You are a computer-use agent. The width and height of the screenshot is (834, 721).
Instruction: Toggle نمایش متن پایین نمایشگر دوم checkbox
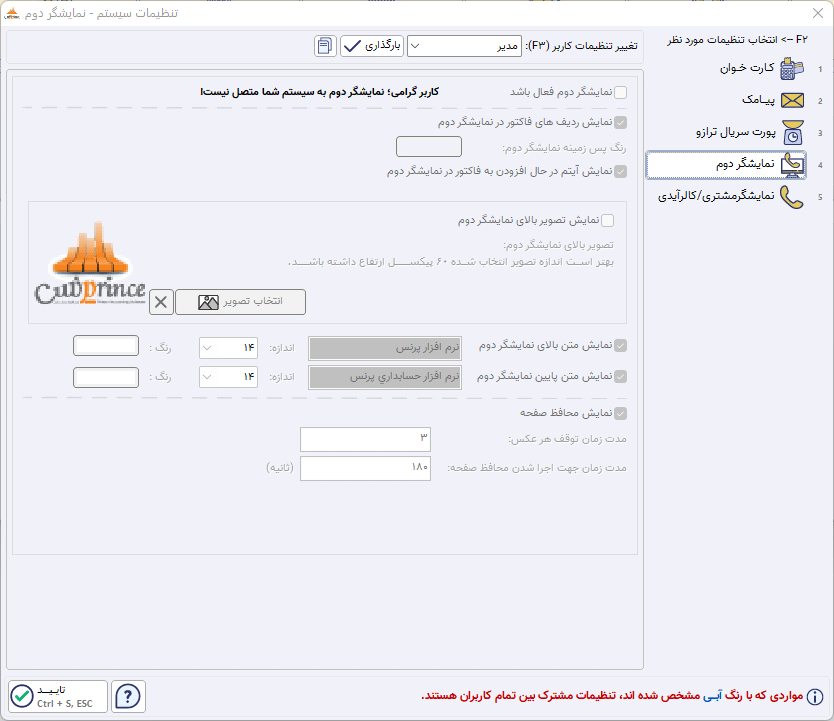click(x=620, y=376)
